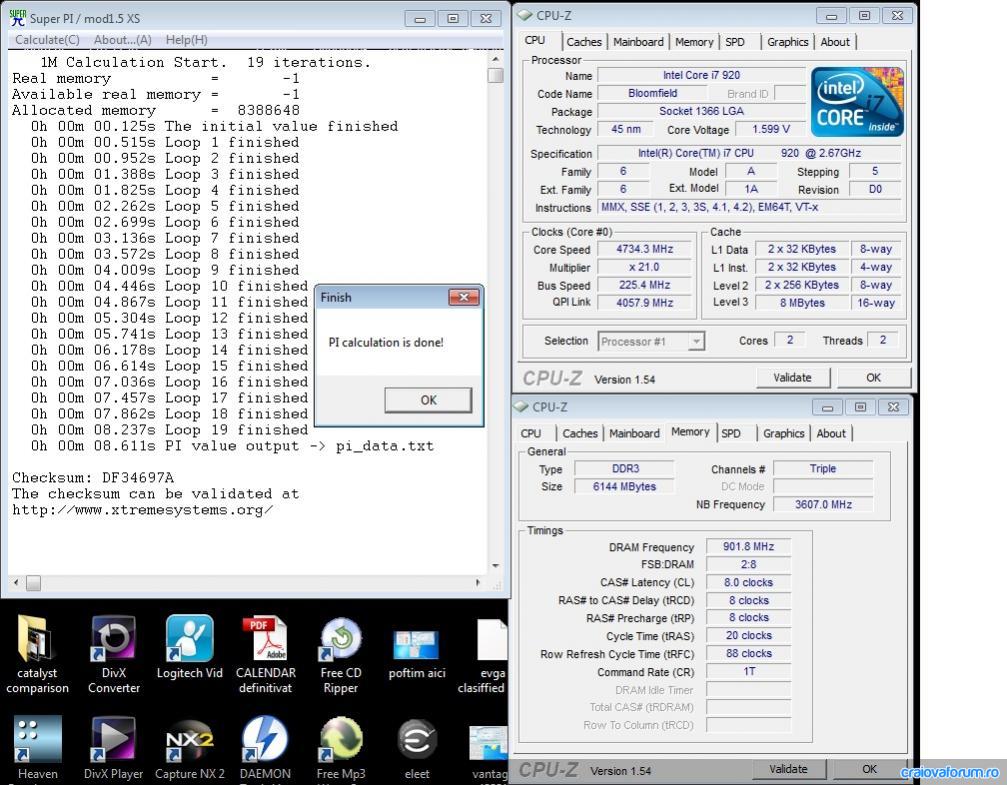This screenshot has width=1007, height=785.
Task: Click the Multiplier value x 21.0
Action: coord(645,267)
